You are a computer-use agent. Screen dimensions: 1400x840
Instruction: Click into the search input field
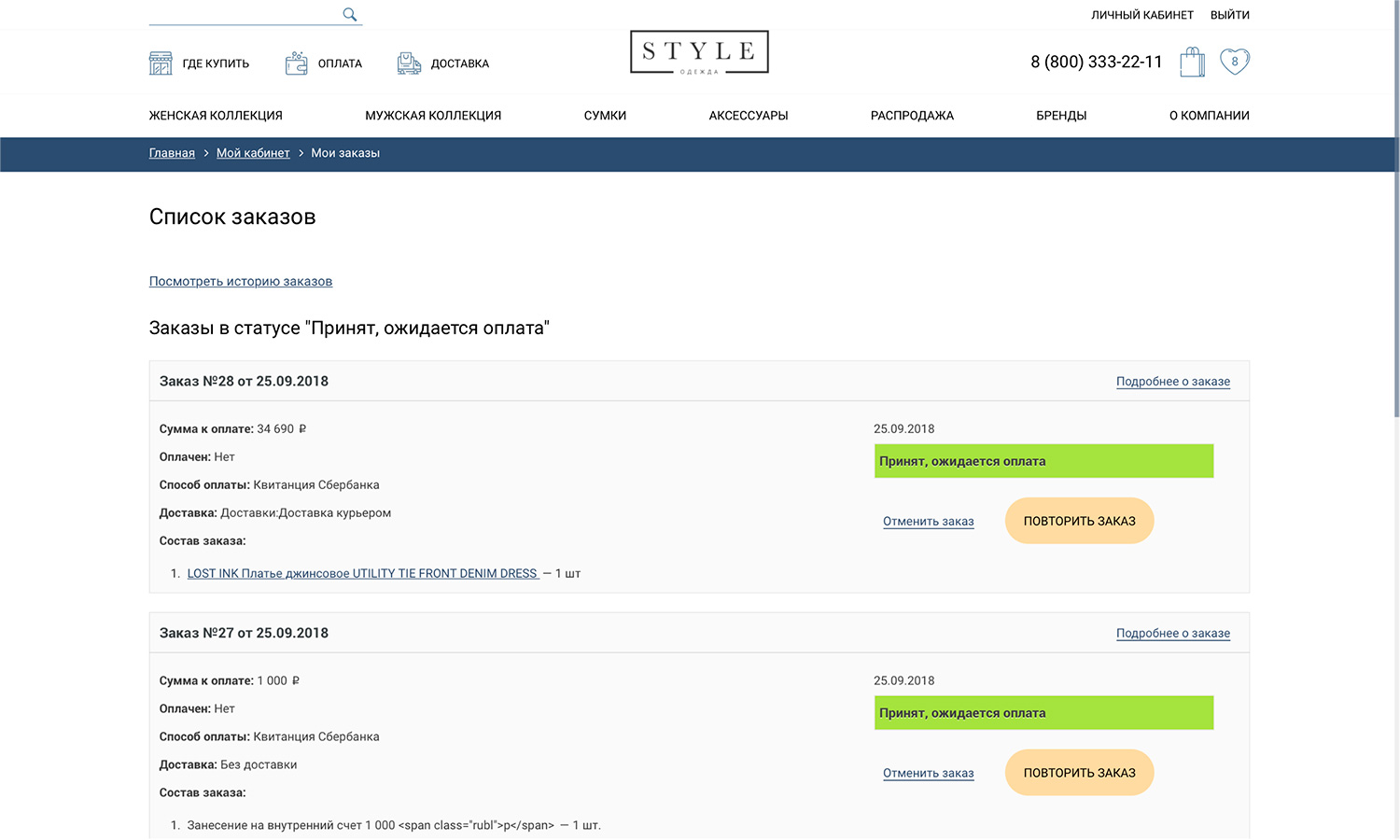coord(243,14)
